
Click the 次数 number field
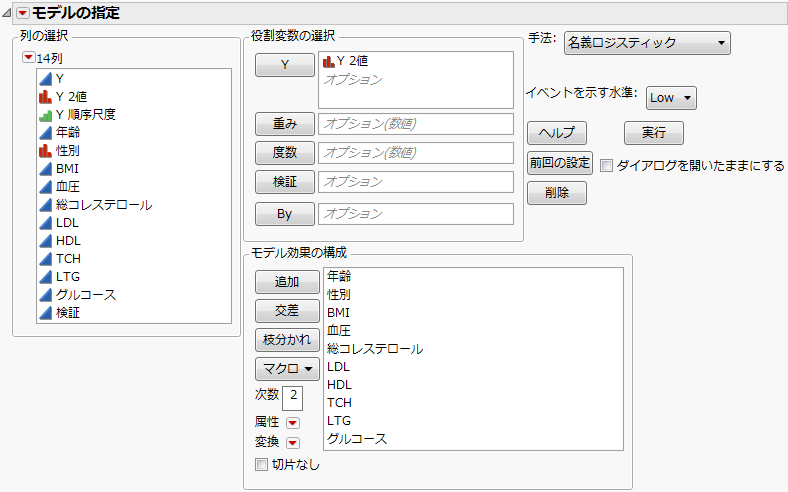click(293, 396)
